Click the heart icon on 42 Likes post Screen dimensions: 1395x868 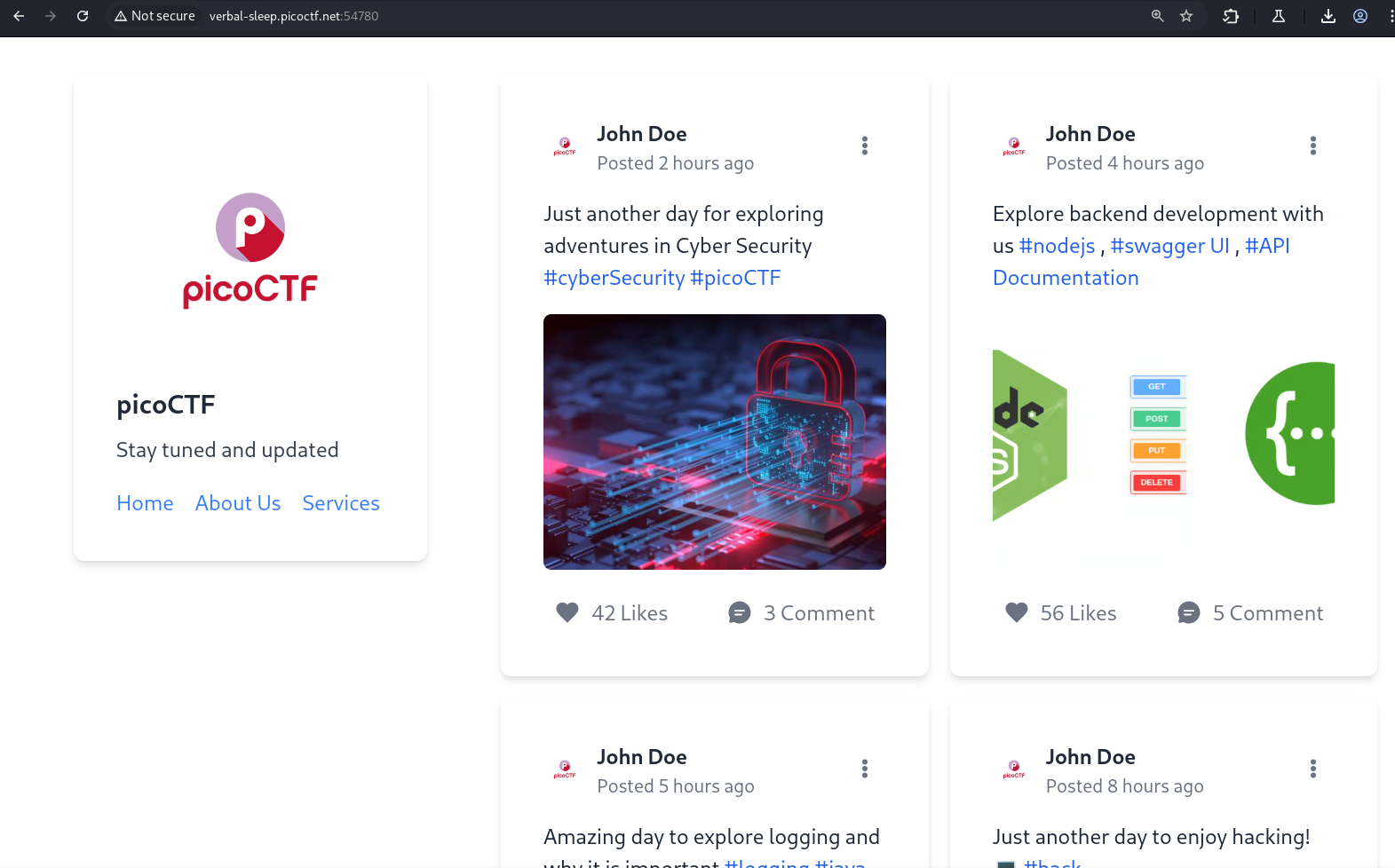click(567, 612)
